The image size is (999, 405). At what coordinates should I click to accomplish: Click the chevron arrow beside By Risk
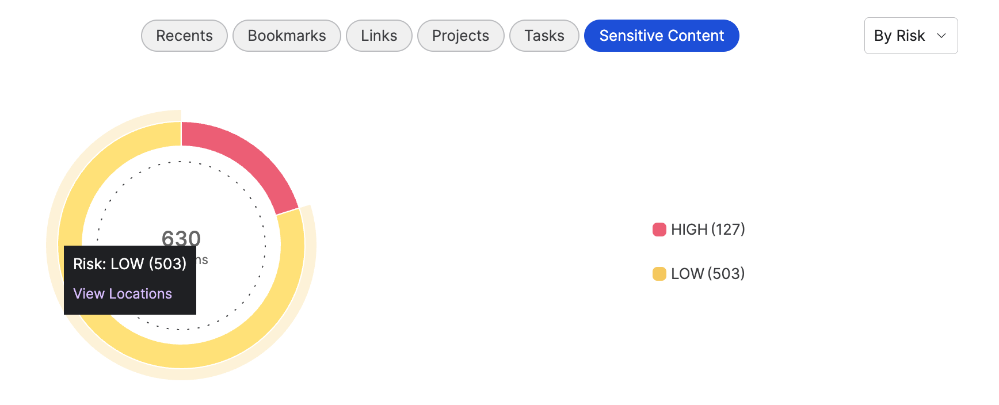click(942, 36)
